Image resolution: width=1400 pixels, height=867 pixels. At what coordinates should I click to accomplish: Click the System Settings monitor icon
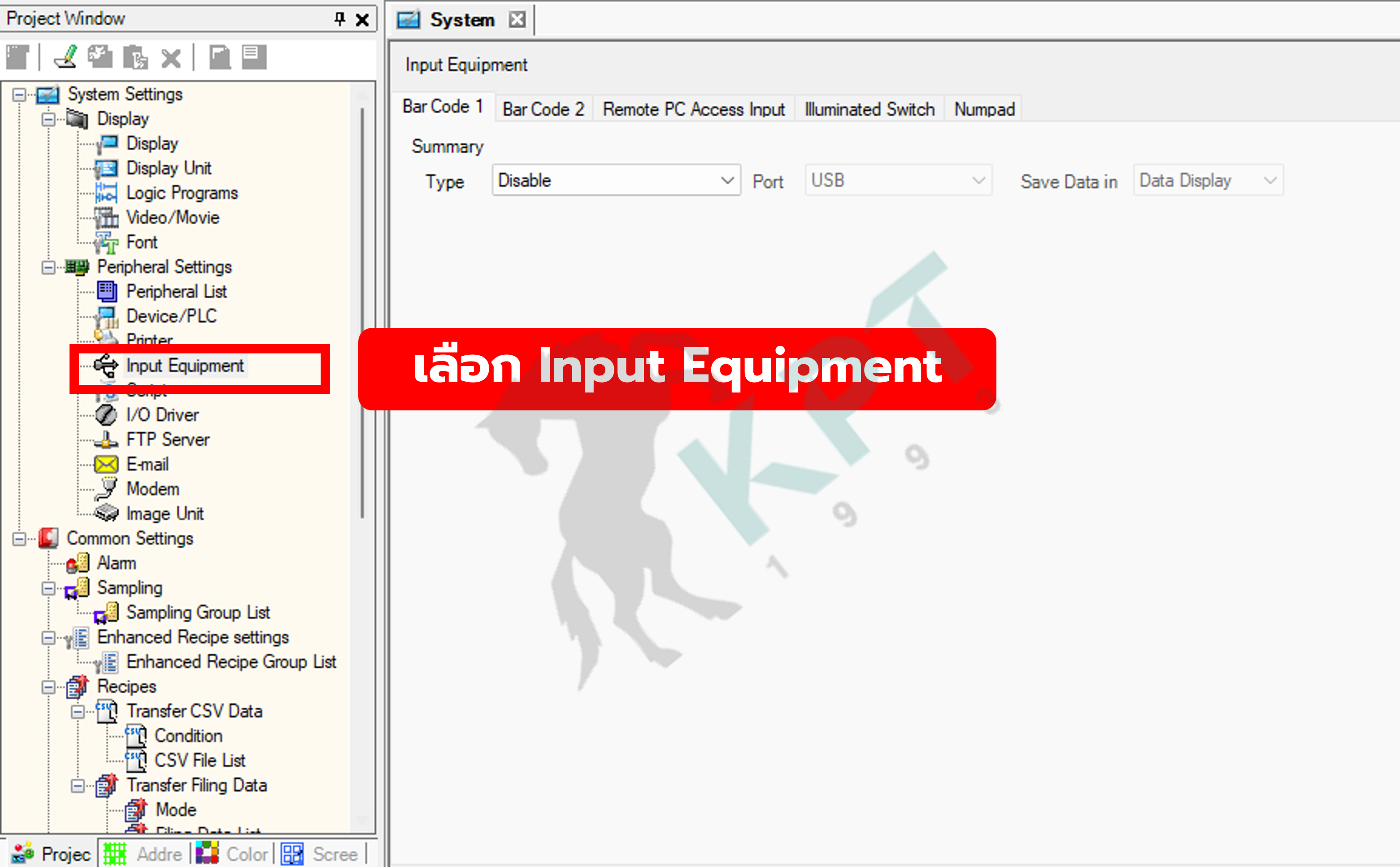pyautogui.click(x=48, y=95)
